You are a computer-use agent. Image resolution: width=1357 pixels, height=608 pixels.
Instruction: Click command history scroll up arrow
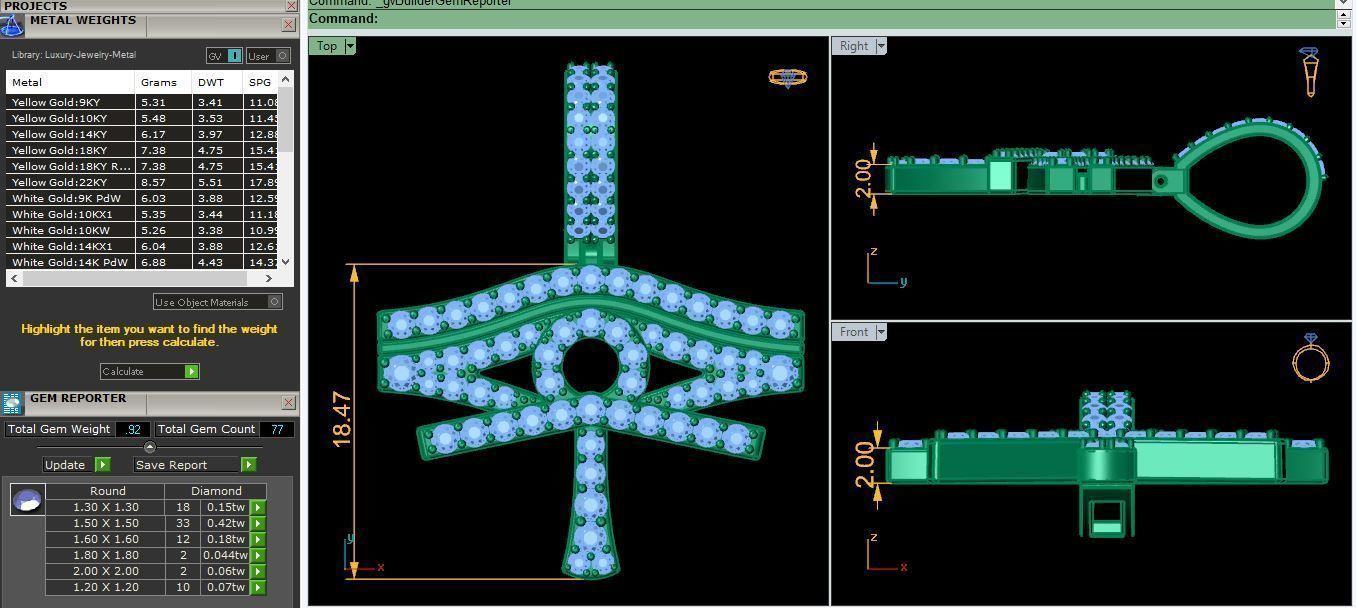(x=1343, y=14)
